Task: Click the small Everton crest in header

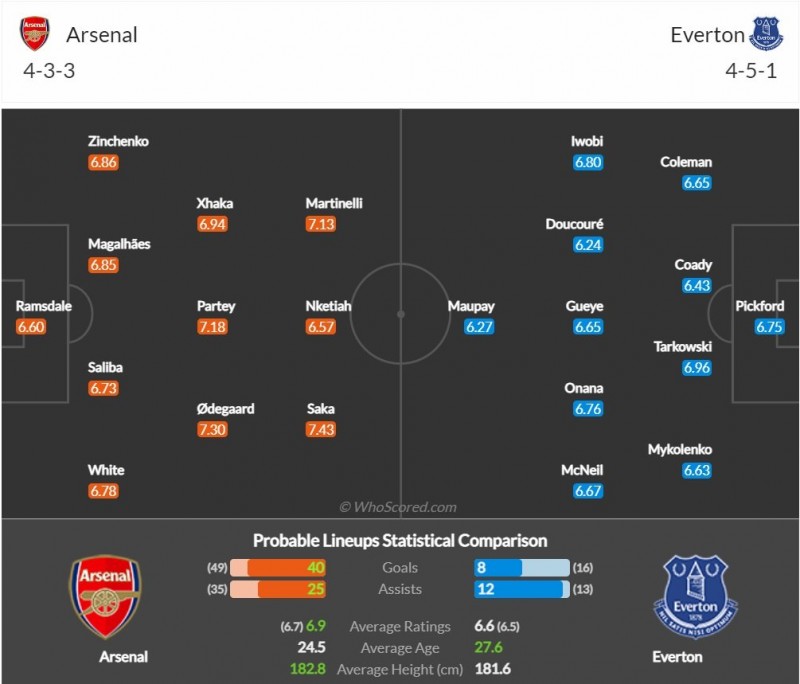Action: [766, 34]
